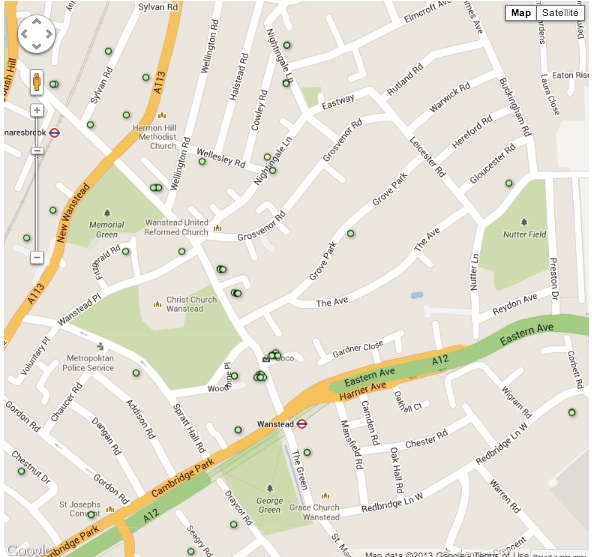Click the Snaresbrook underground station icon
Viewport: 592px width, 557px height.
55,133
